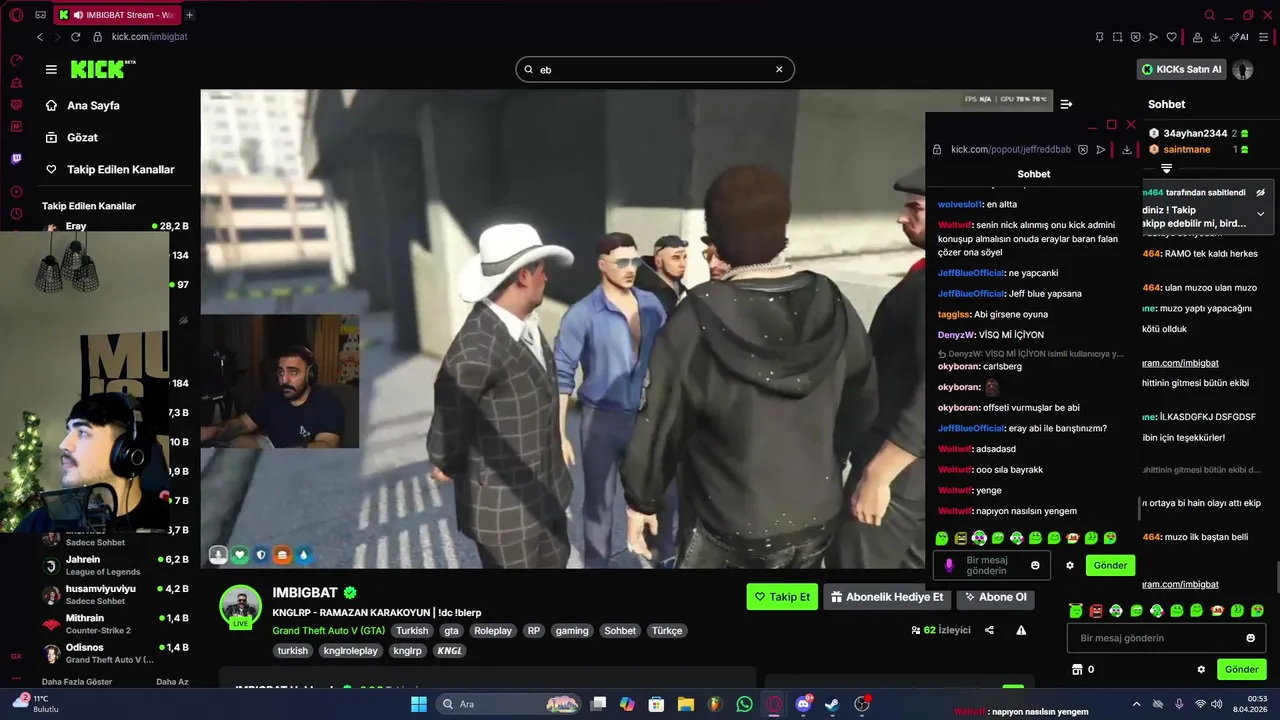Open Grand Theft Auto V (GTA) category link
Viewport: 1280px width, 720px height.
tap(328, 631)
